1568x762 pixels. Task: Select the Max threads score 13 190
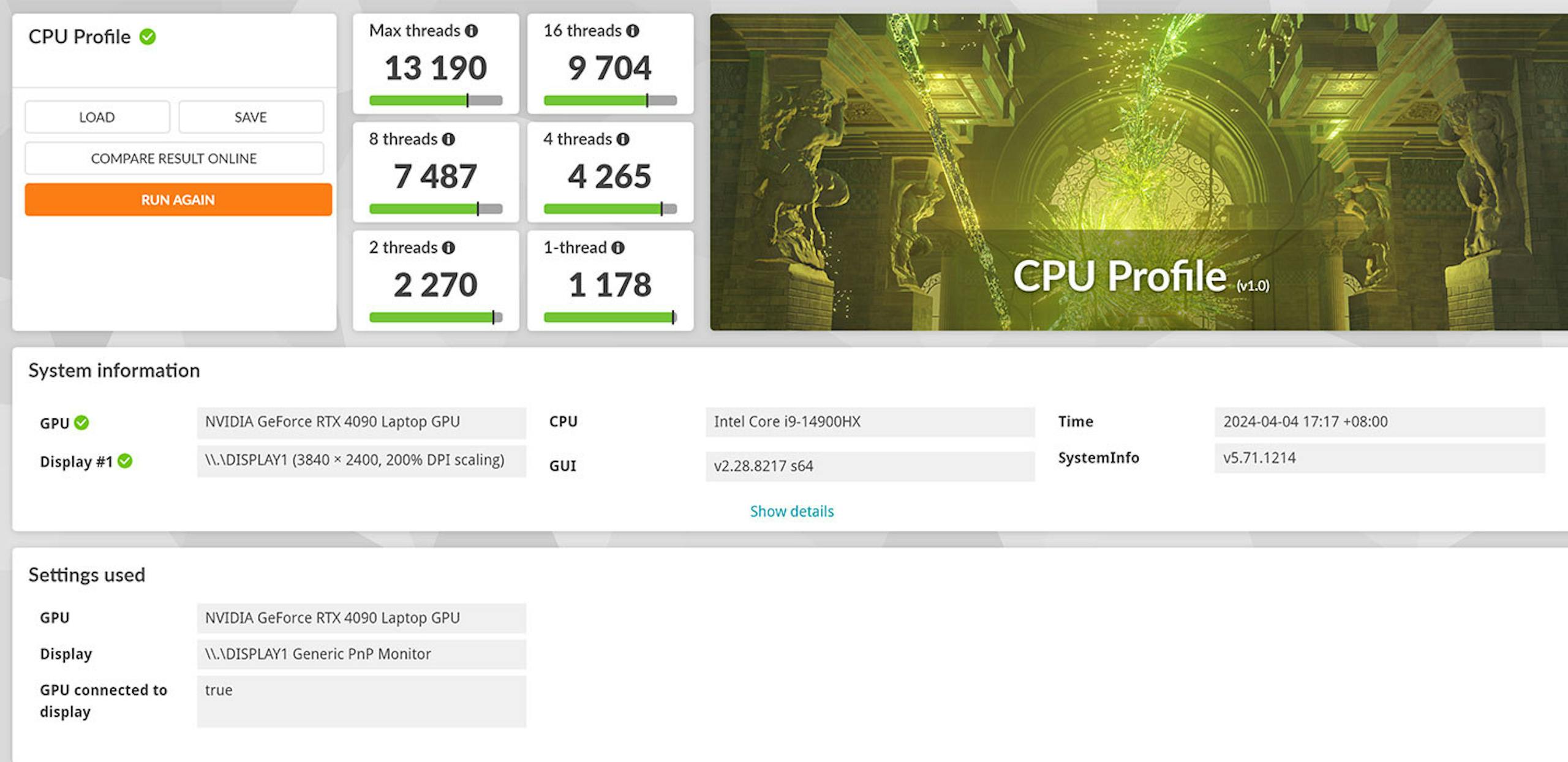click(436, 67)
